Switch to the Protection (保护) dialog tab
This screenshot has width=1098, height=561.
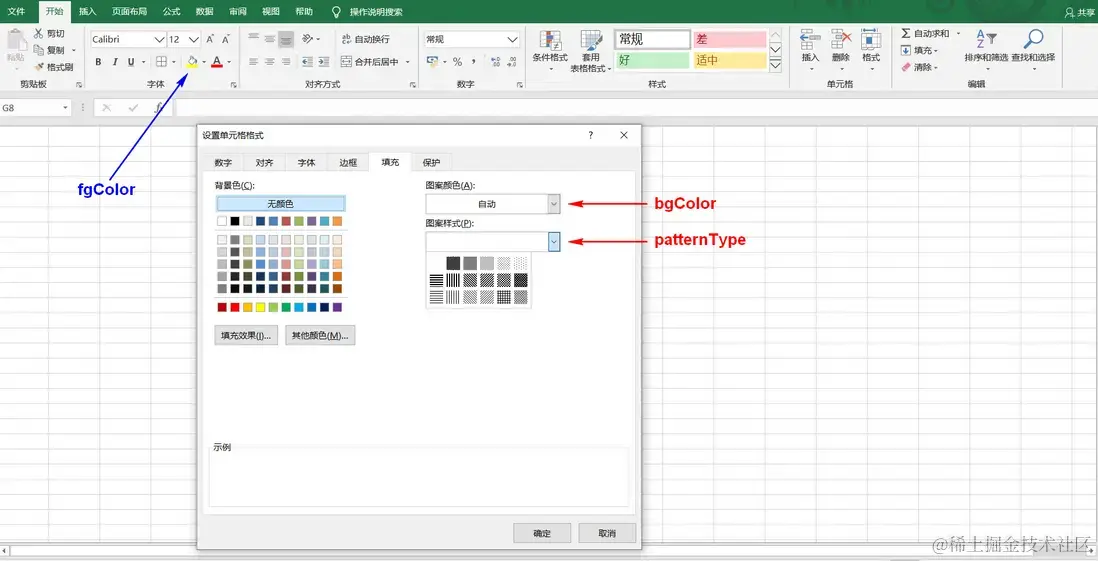coord(431,162)
